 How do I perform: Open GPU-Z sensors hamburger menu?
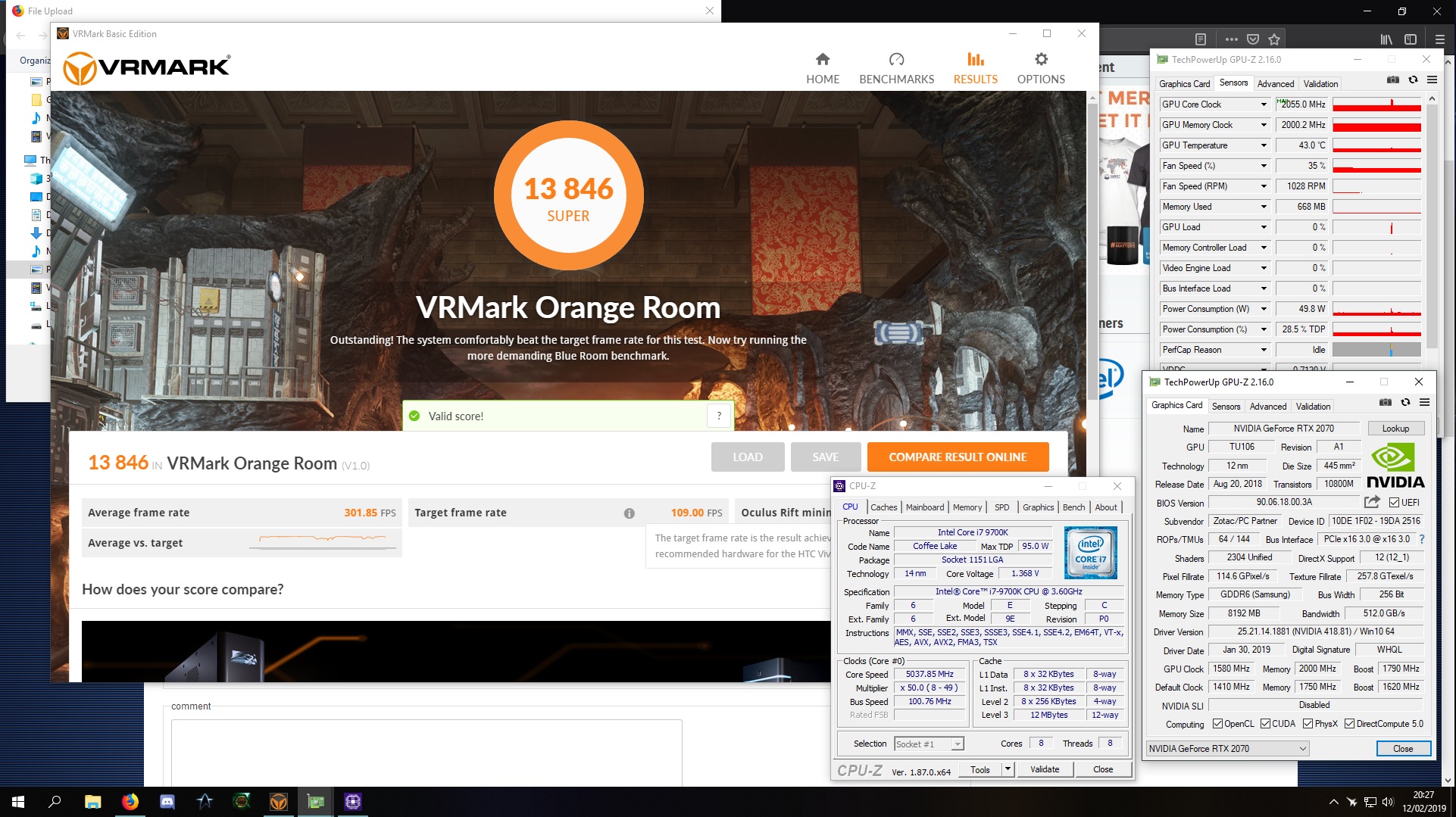coord(1432,80)
